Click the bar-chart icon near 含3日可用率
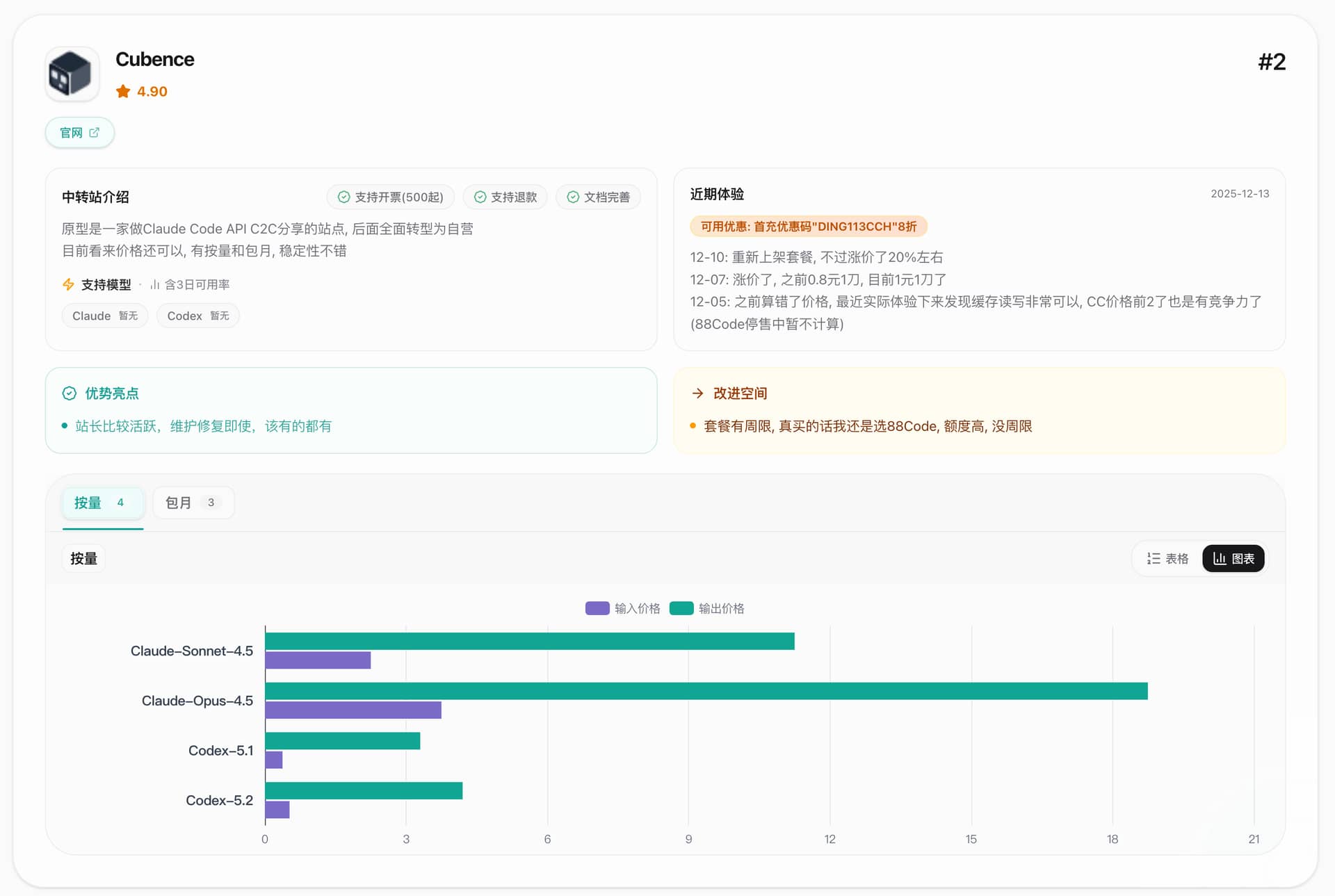 [155, 285]
